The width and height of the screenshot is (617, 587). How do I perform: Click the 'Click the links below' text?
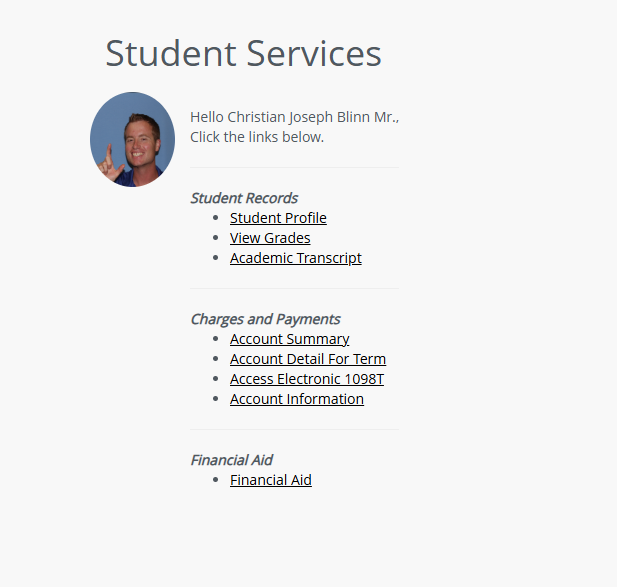point(257,137)
